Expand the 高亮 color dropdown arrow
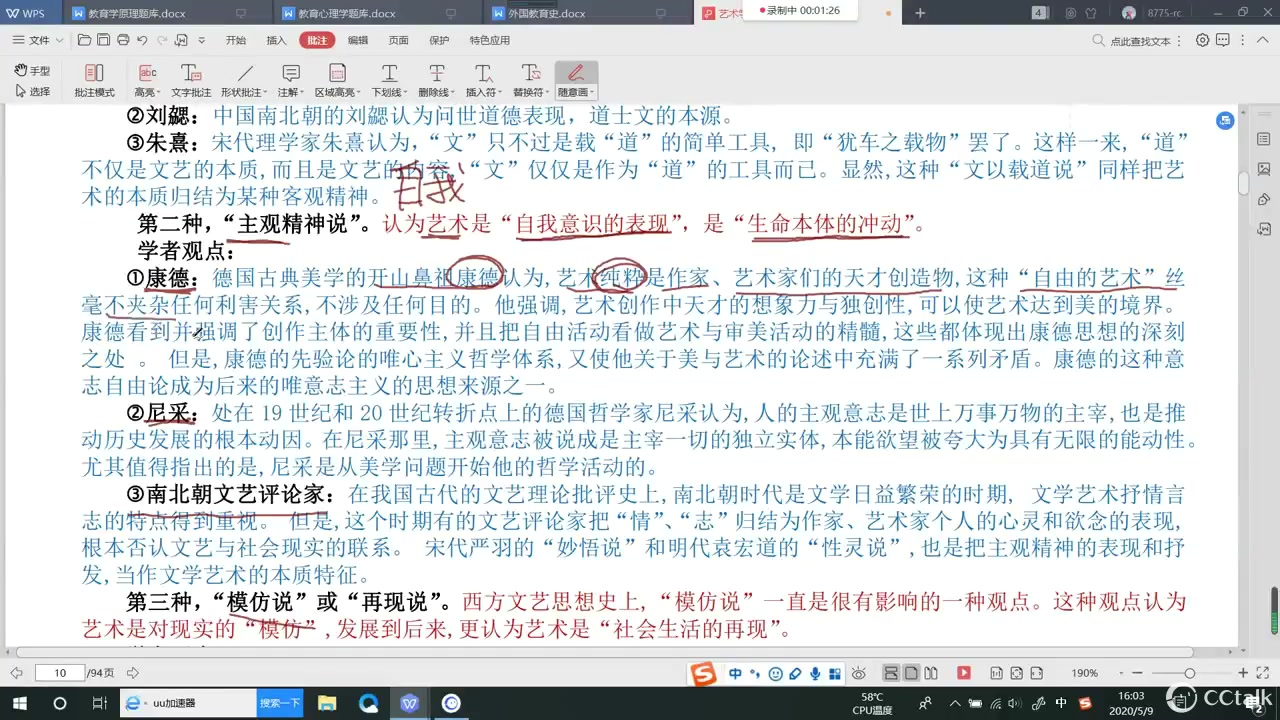Screen dimensions: 1280x720 [159, 92]
